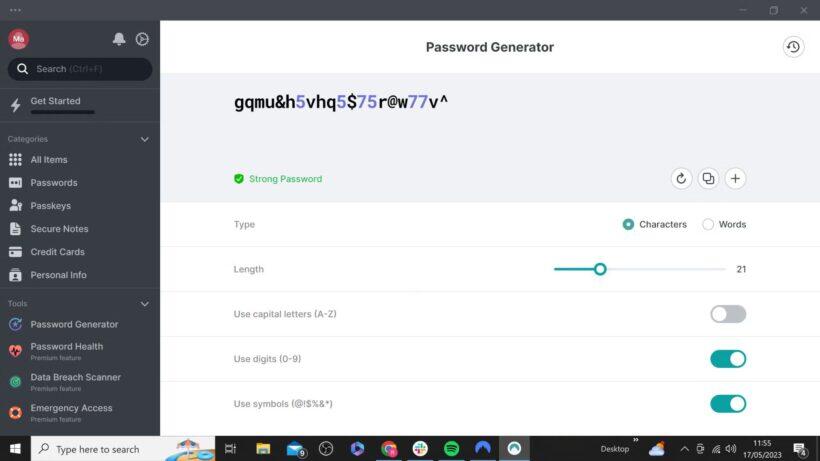Click the sidebar icon beside the bell
The image size is (820, 461).
(x=142, y=39)
